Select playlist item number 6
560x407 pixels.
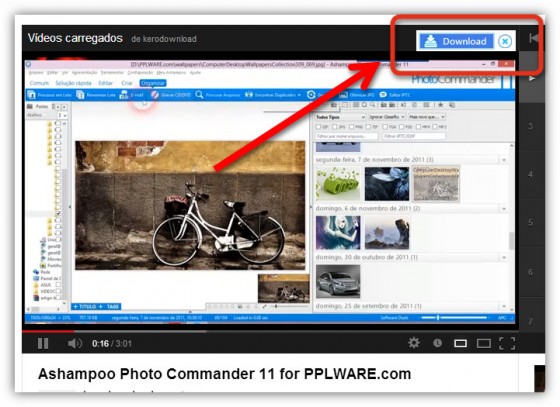click(530, 272)
